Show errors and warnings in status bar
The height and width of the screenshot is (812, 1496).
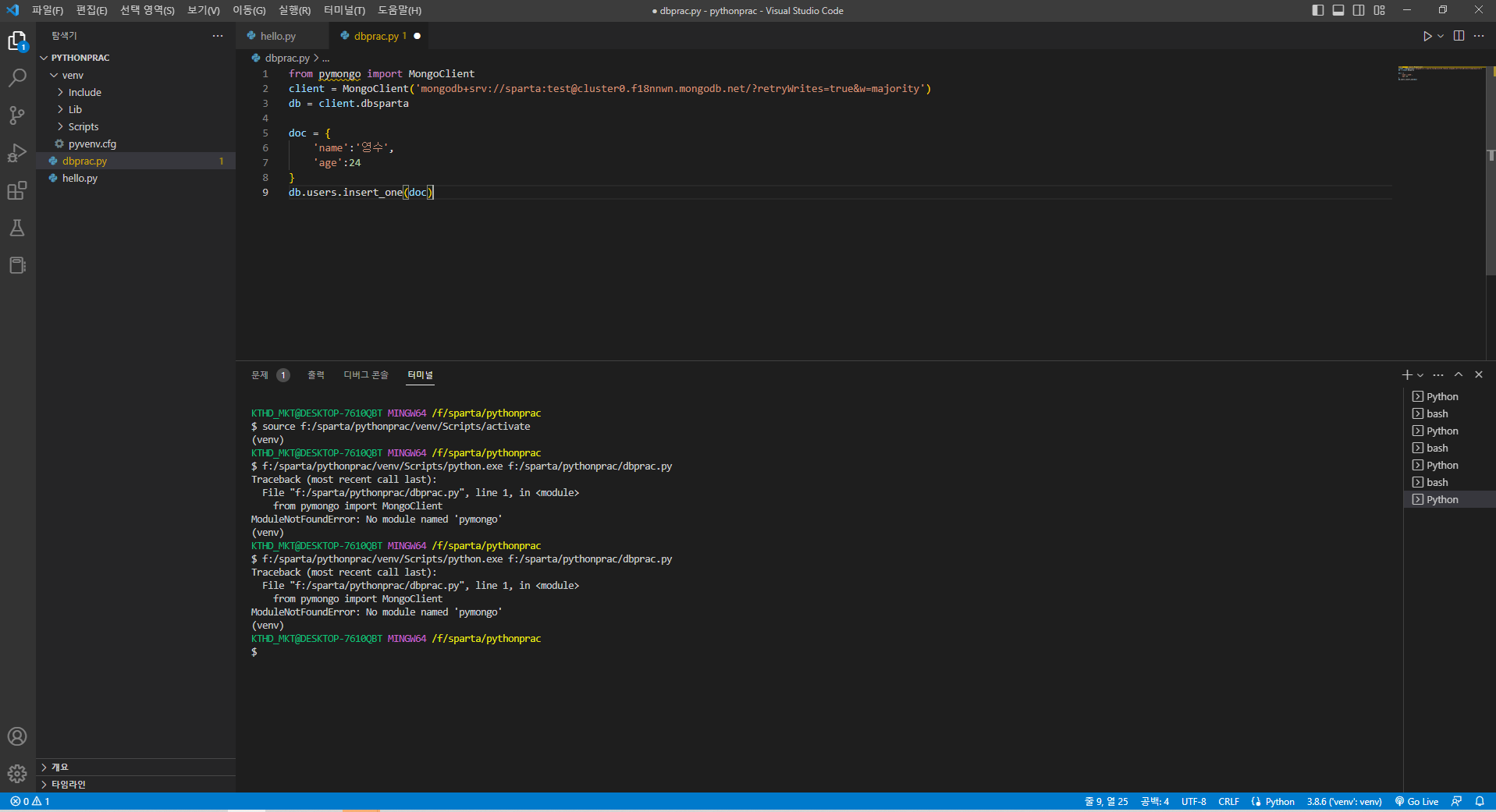tap(30, 802)
